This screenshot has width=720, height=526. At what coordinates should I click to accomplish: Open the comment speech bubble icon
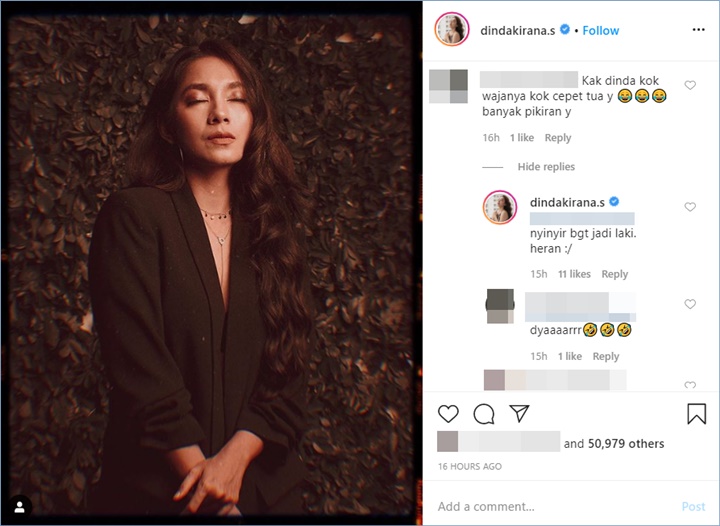pyautogui.click(x=484, y=414)
